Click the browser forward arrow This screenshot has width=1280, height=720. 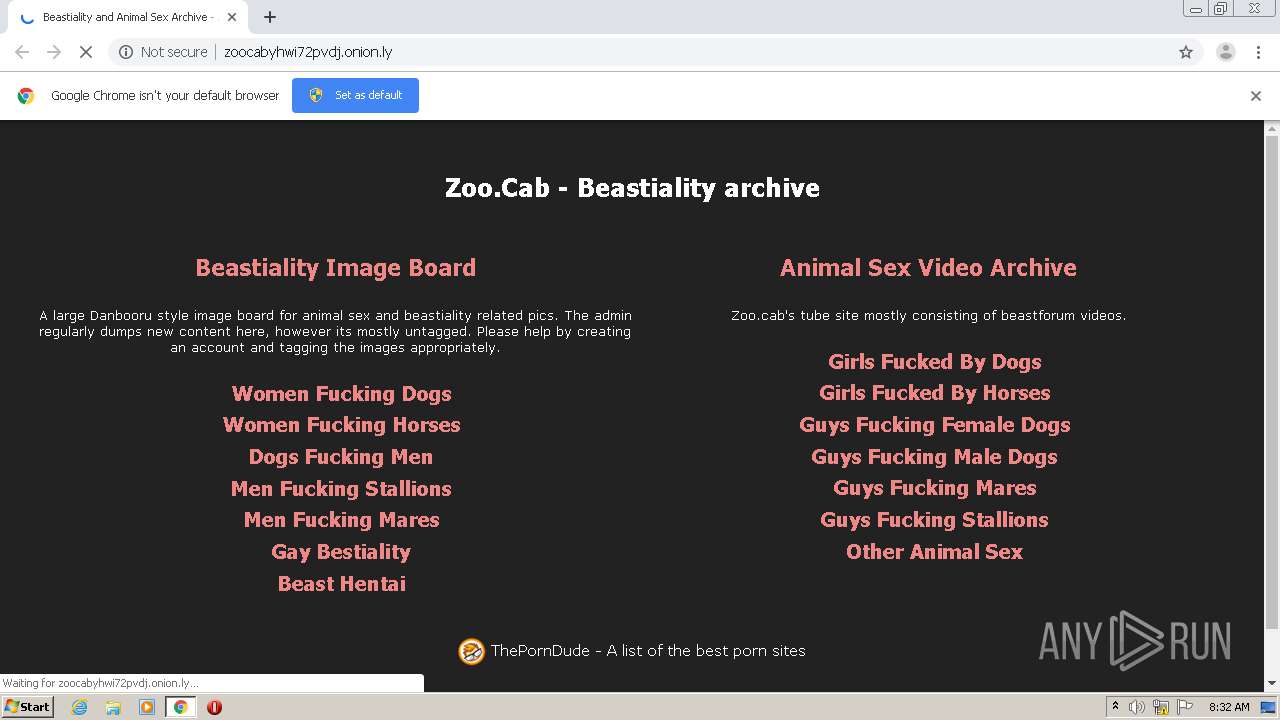pyautogui.click(x=54, y=52)
